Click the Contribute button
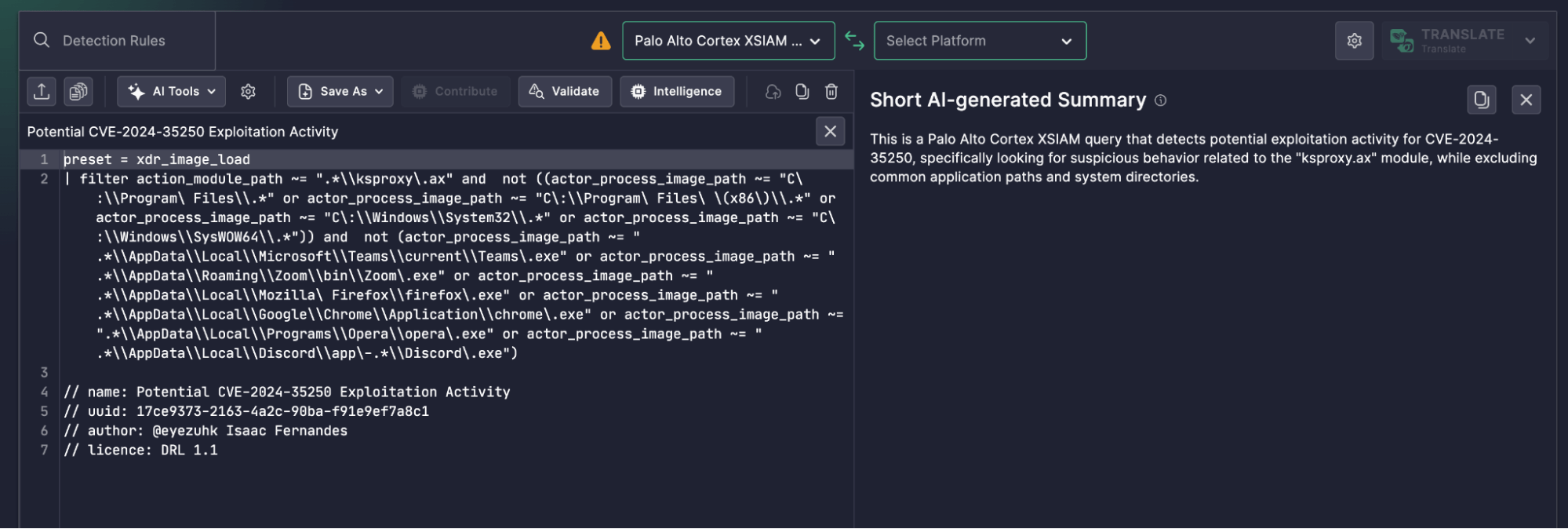The height and width of the screenshot is (529, 1568). (456, 92)
